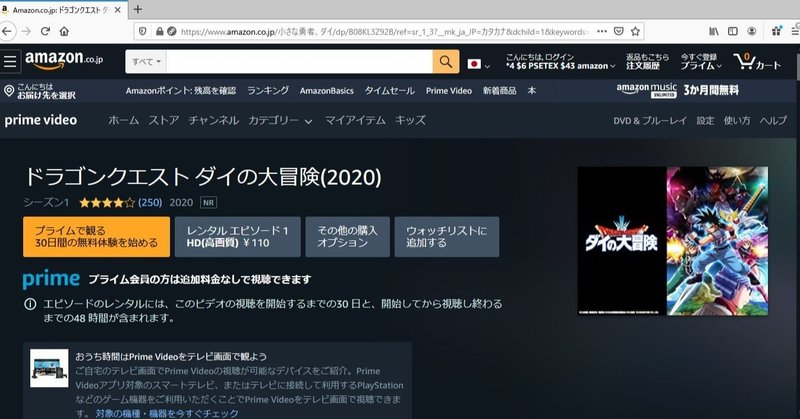800x419 pixels.
Task: Open the 設定 settings menu item
Action: coord(705,120)
